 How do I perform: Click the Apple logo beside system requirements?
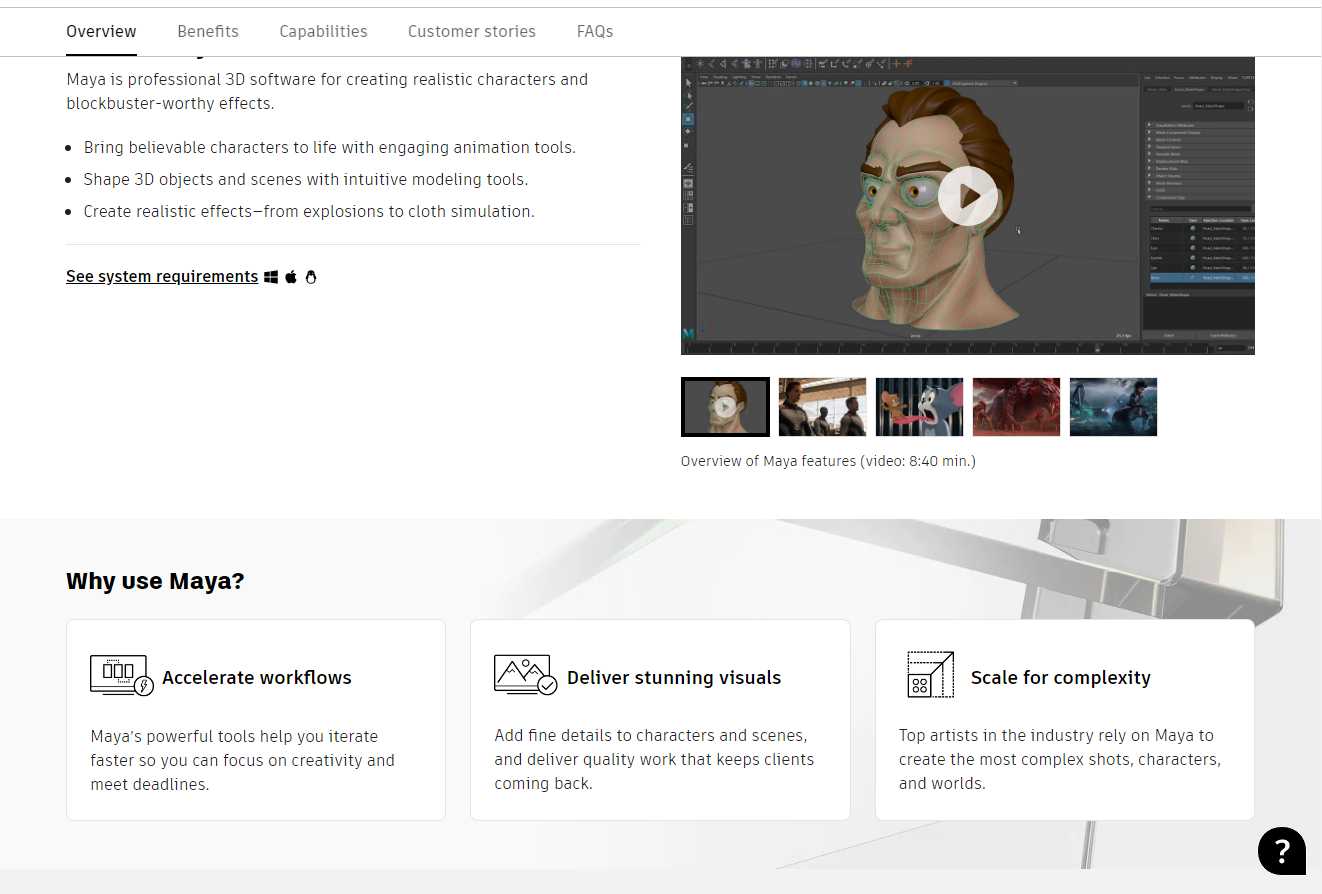[x=291, y=276]
